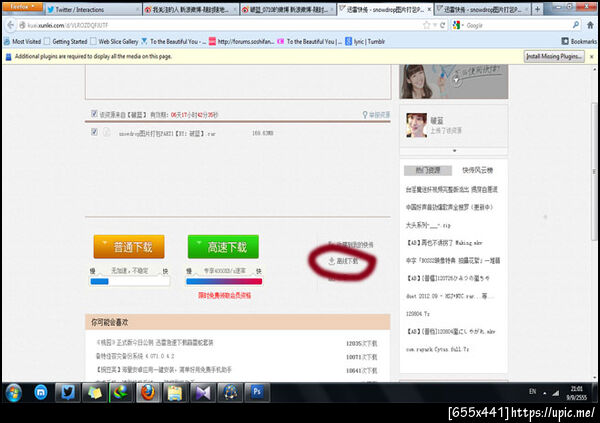600x423 pixels.
Task: Click the snowdrop rar file type icon
Action: click(x=106, y=132)
